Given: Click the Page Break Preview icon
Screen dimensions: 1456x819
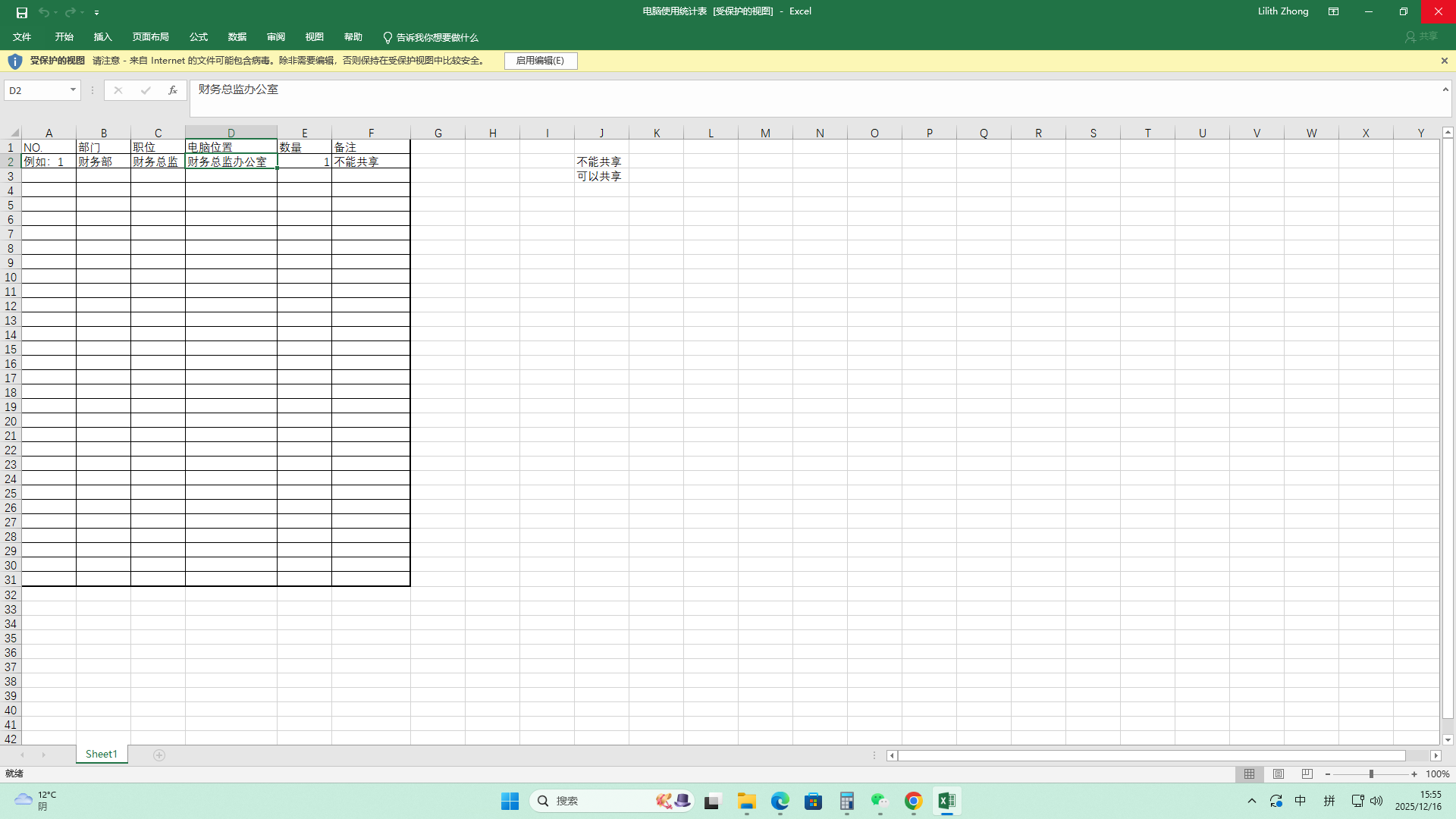Looking at the screenshot, I should coord(1307,774).
